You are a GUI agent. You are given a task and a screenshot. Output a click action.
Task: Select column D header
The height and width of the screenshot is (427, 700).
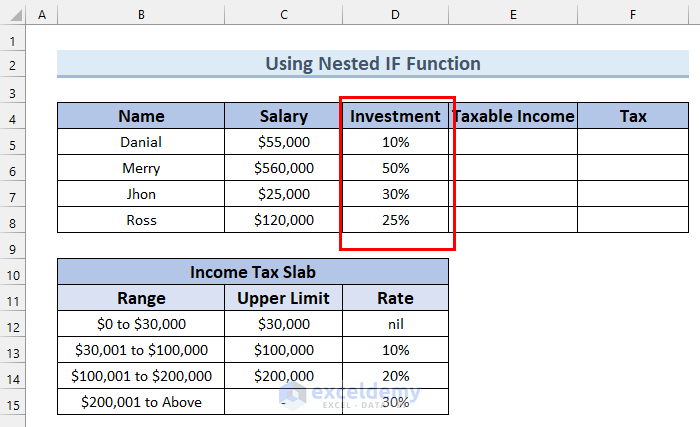click(395, 15)
